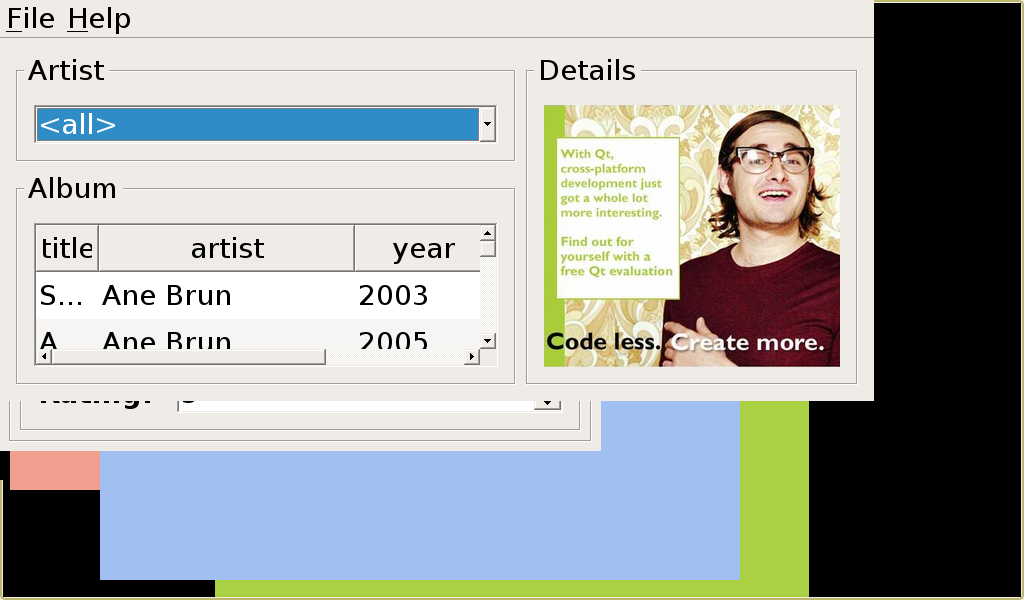Screen dimensions: 1024x600
Task: Select the <all> artist combo box
Action: click(x=257, y=125)
